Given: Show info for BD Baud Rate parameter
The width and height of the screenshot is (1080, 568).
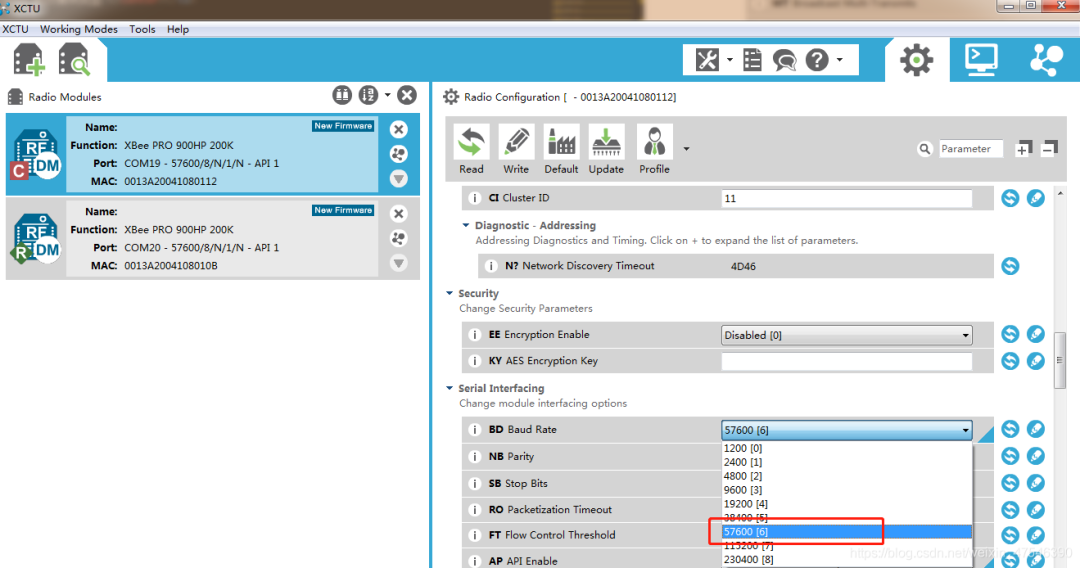Looking at the screenshot, I should coord(475,430).
